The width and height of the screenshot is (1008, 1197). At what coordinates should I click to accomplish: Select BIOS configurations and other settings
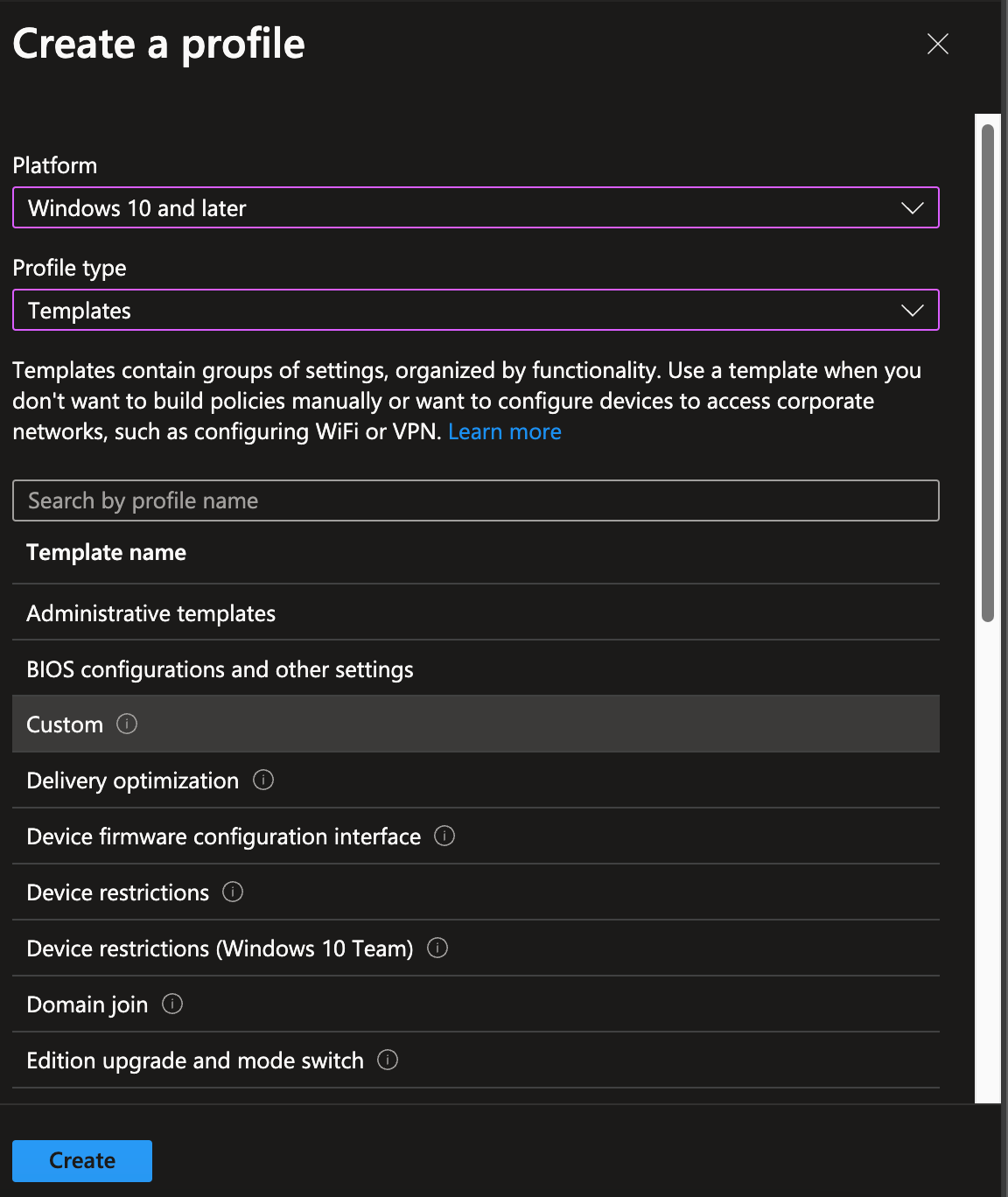pos(220,668)
